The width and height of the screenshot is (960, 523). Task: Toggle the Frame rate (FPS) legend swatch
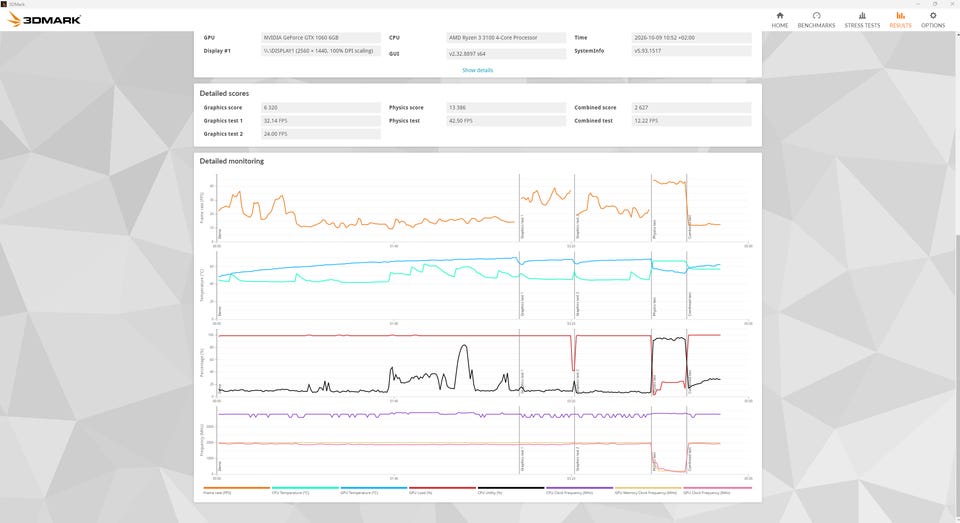(x=236, y=490)
